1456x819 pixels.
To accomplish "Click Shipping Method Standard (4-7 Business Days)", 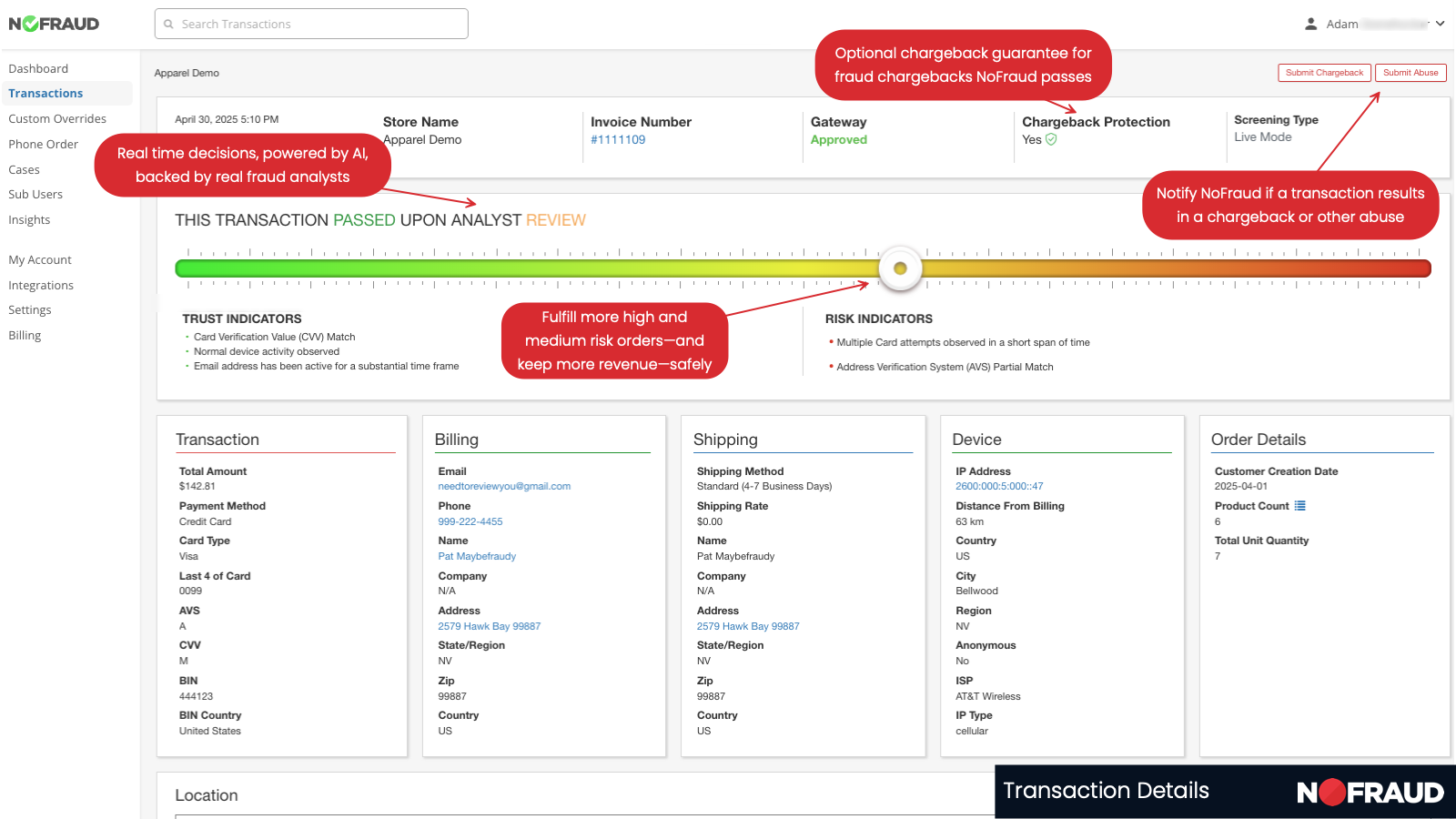I will [764, 486].
